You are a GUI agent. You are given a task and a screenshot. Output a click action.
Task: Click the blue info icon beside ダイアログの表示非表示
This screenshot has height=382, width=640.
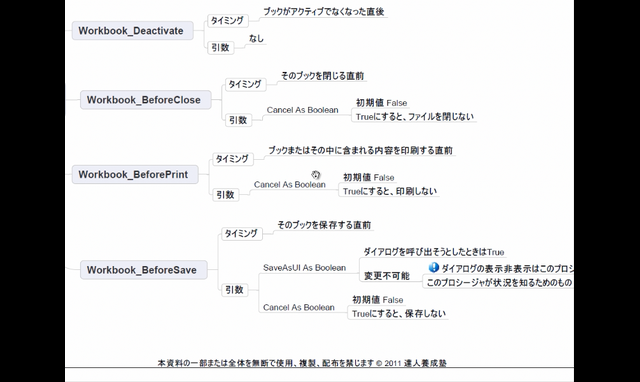[433, 268]
